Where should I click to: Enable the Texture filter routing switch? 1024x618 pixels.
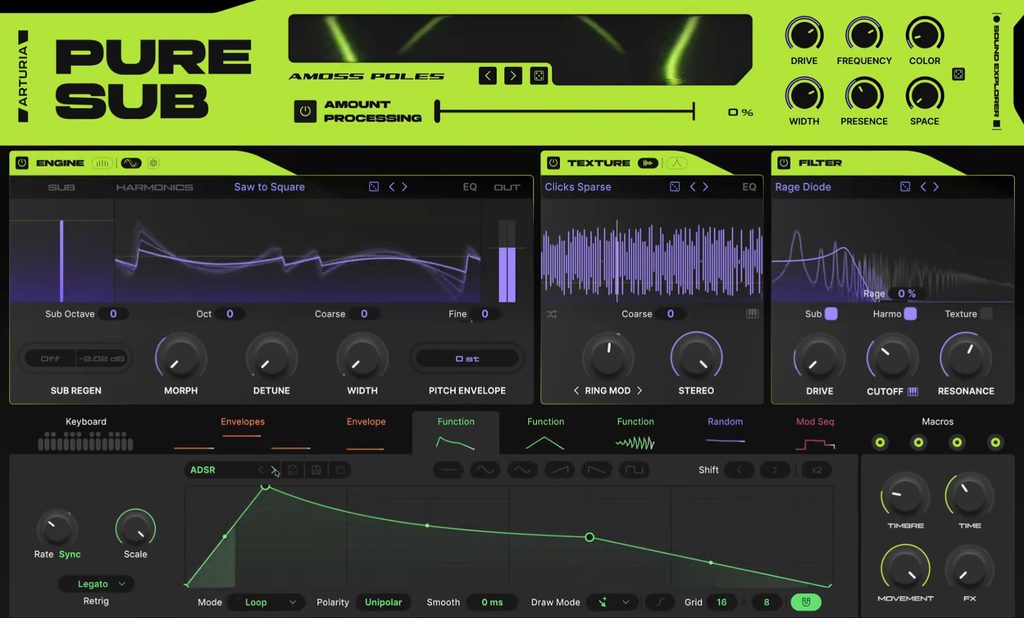click(986, 314)
